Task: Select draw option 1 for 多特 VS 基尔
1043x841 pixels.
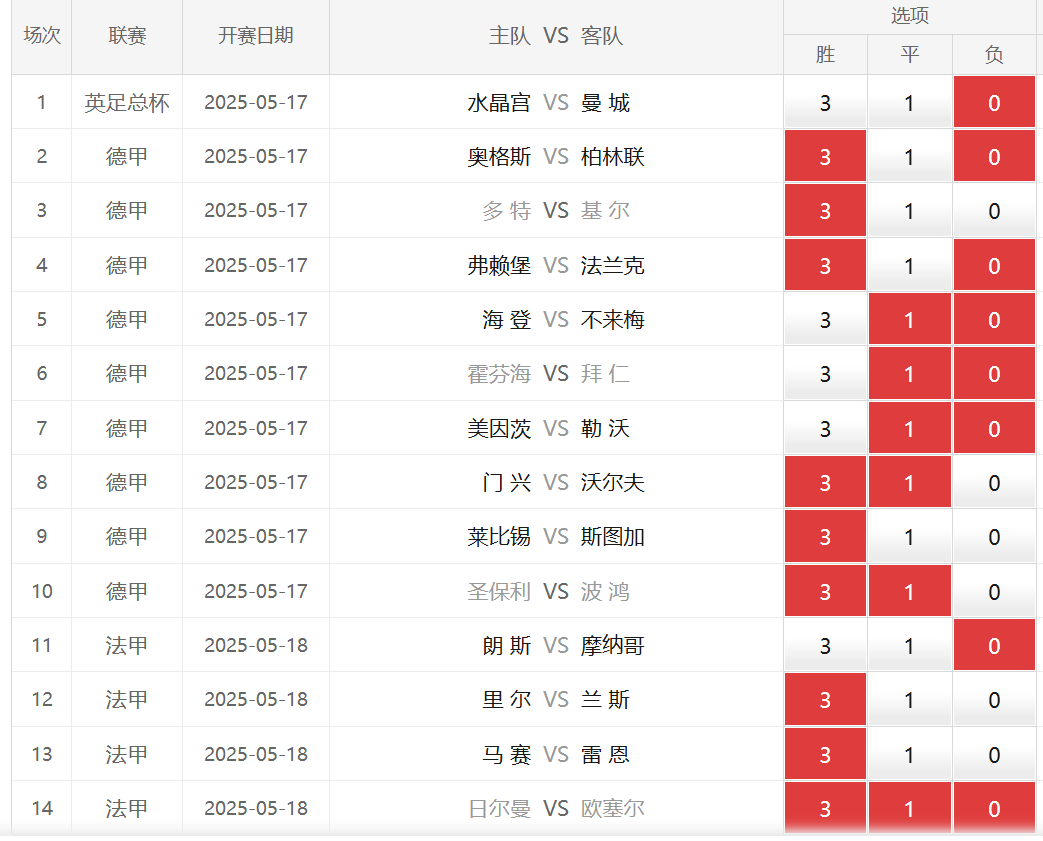Action: tap(909, 210)
